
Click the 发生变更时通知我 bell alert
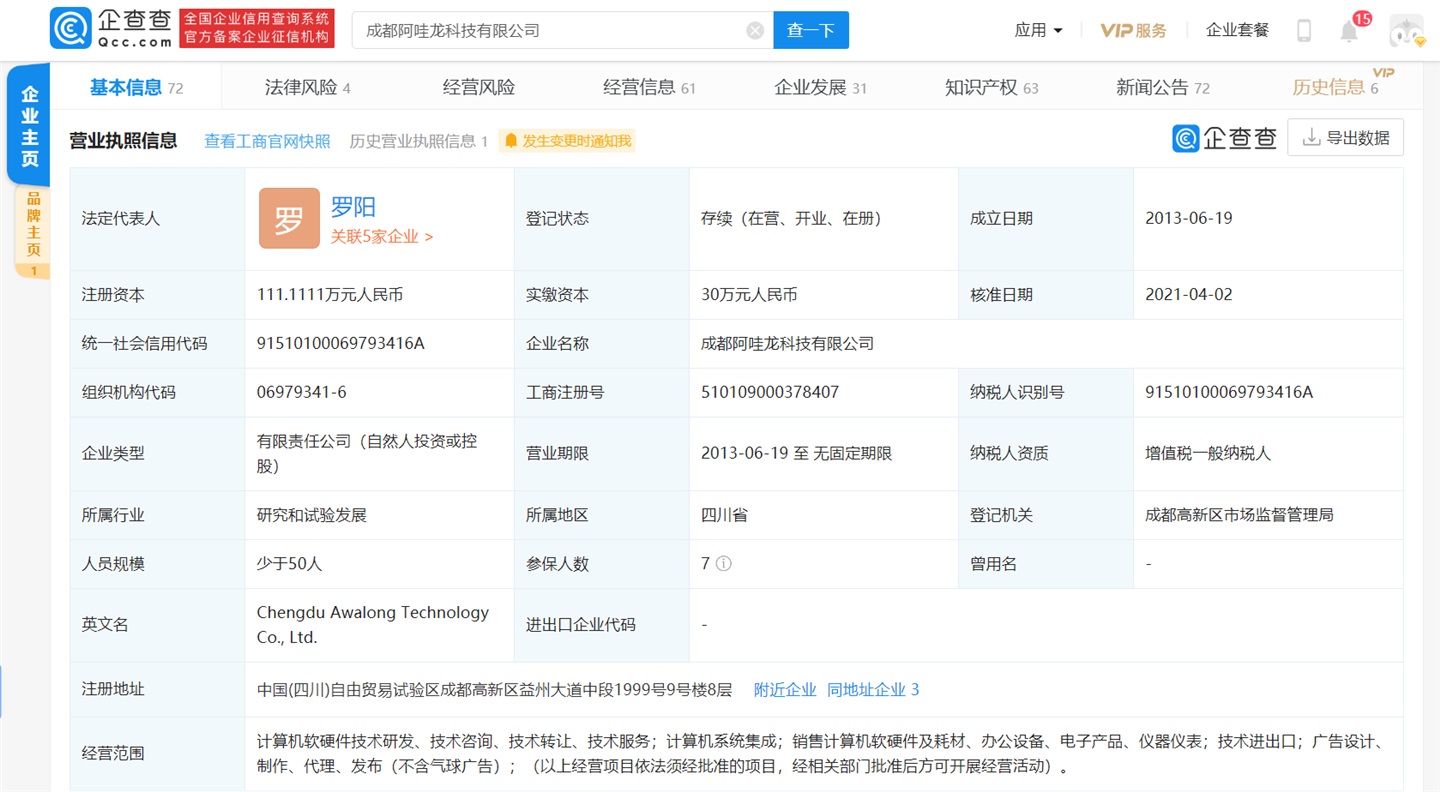tap(567, 141)
